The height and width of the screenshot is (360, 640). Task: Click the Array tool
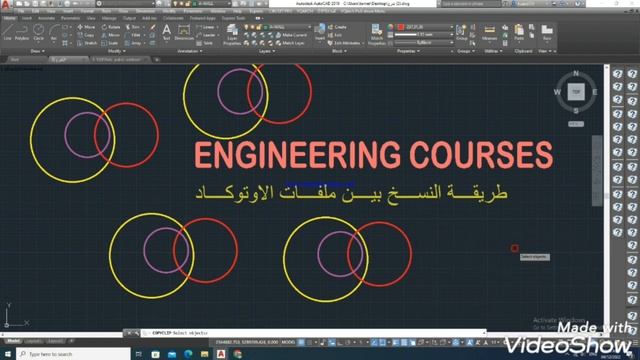pos(133,43)
